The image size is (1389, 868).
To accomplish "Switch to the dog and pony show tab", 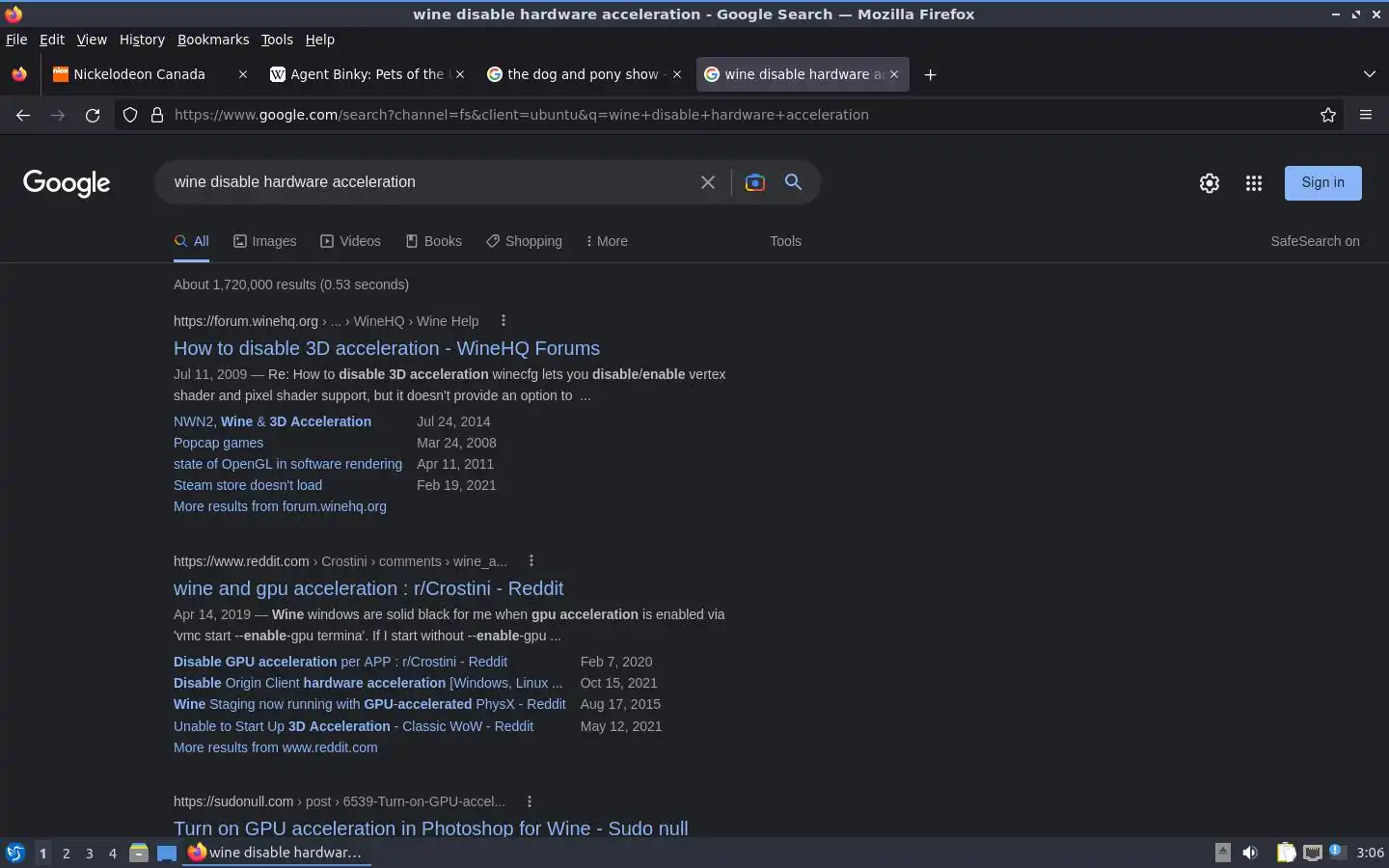I will coord(583,74).
